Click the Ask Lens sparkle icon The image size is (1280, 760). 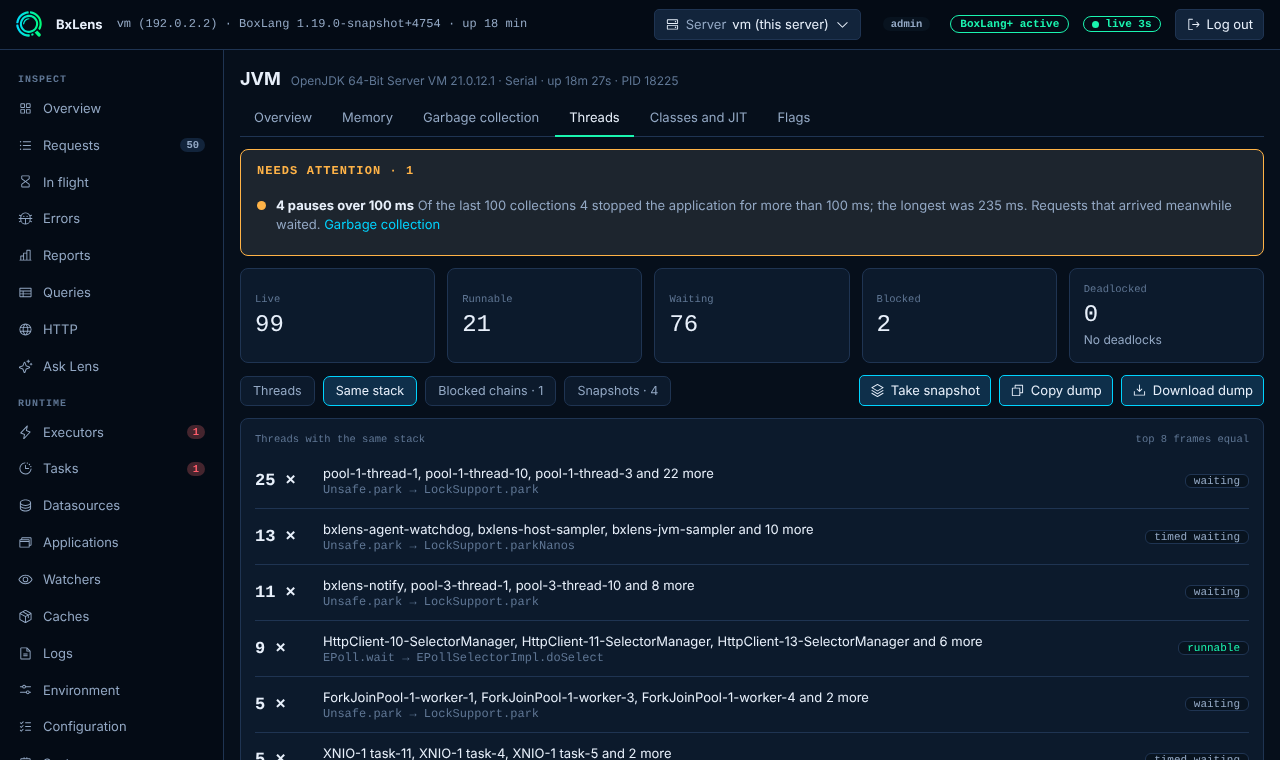coord(25,366)
